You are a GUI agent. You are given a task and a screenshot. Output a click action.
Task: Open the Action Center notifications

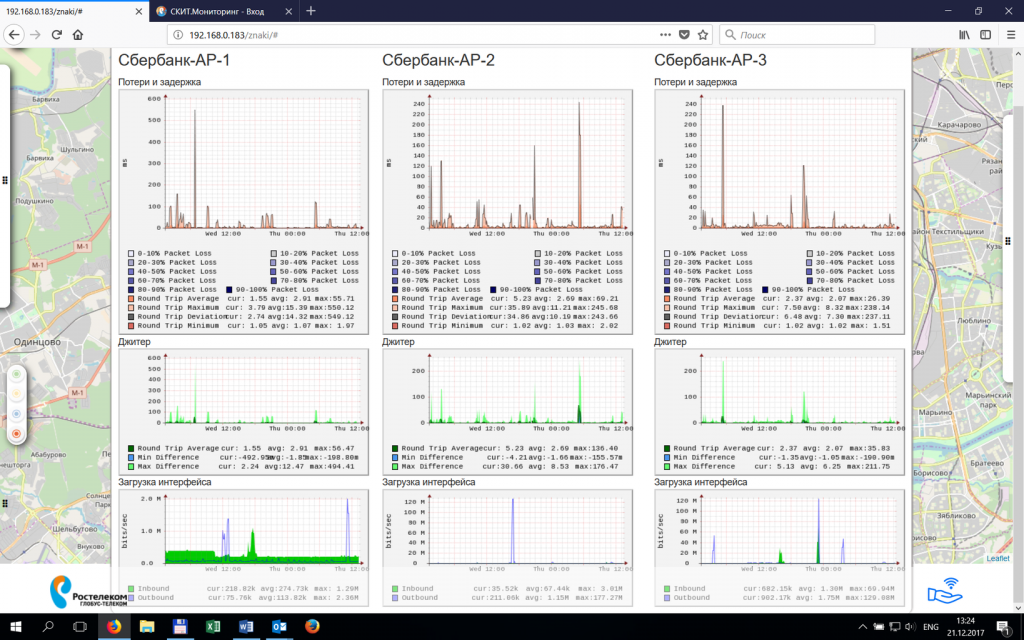(x=1003, y=627)
